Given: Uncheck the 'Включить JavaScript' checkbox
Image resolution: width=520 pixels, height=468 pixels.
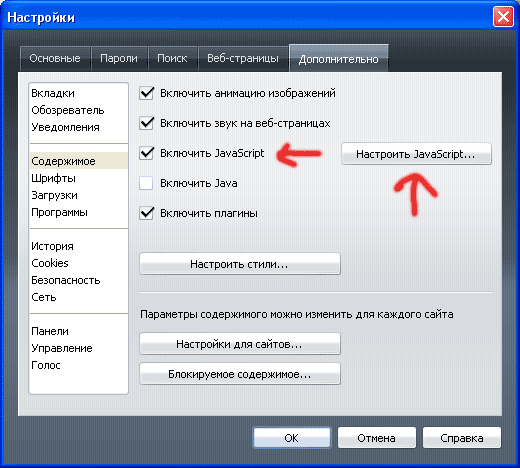Looking at the screenshot, I should click(146, 153).
